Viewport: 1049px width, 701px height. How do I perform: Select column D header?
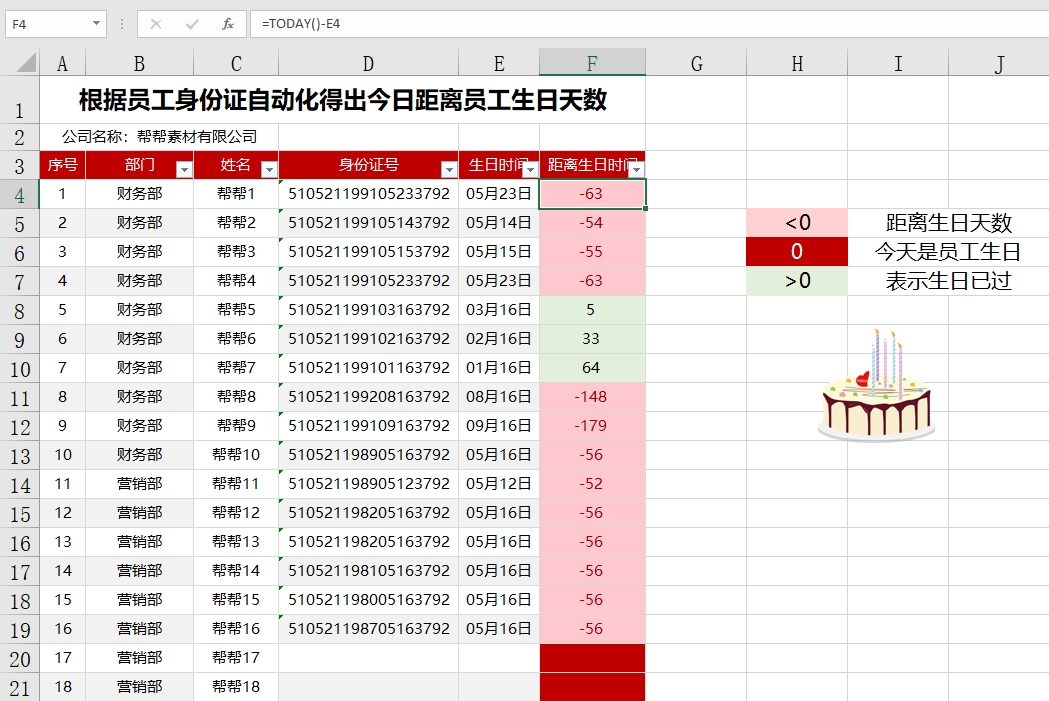pyautogui.click(x=368, y=64)
